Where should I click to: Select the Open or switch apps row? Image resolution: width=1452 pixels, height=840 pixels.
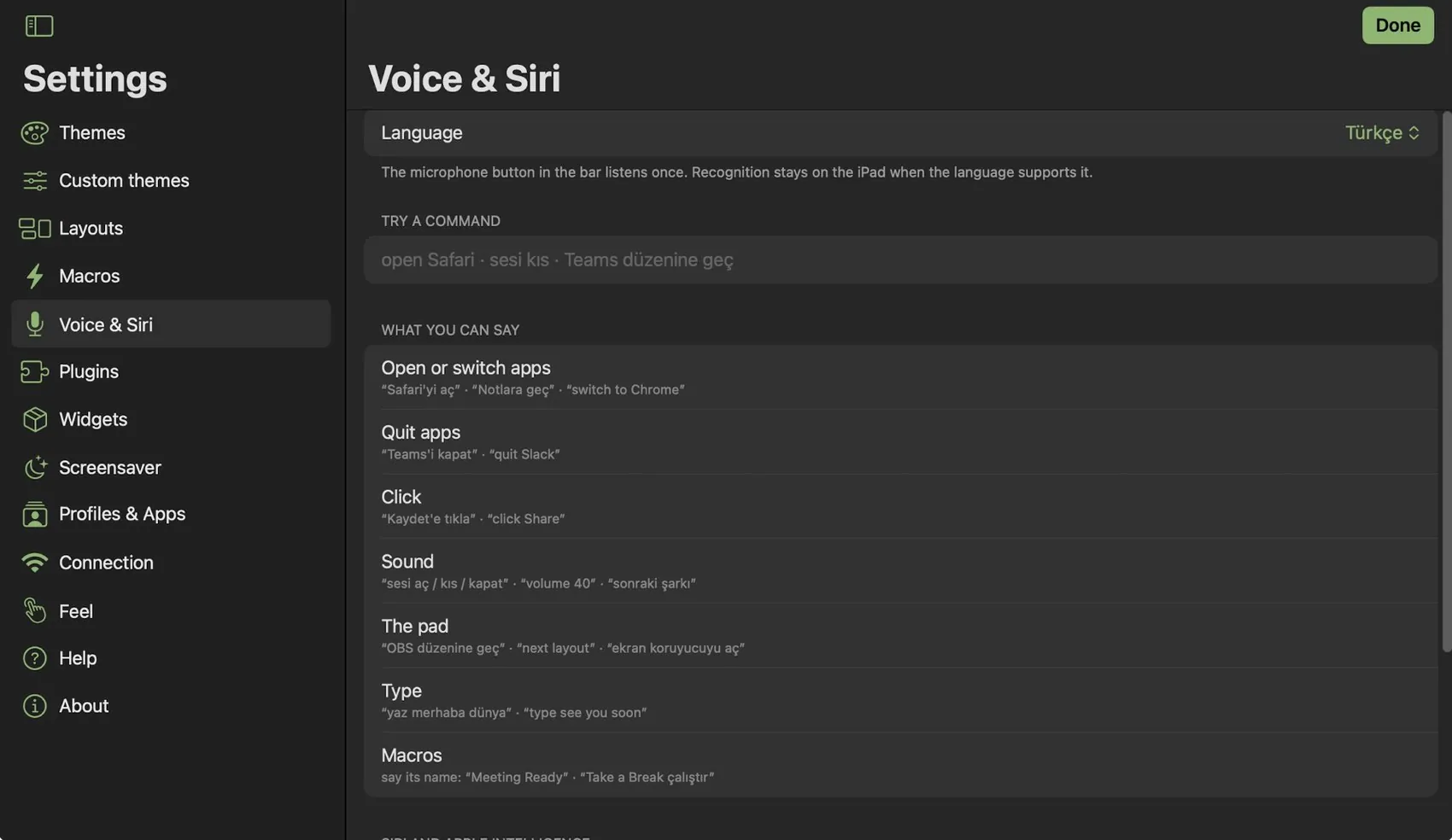point(900,377)
